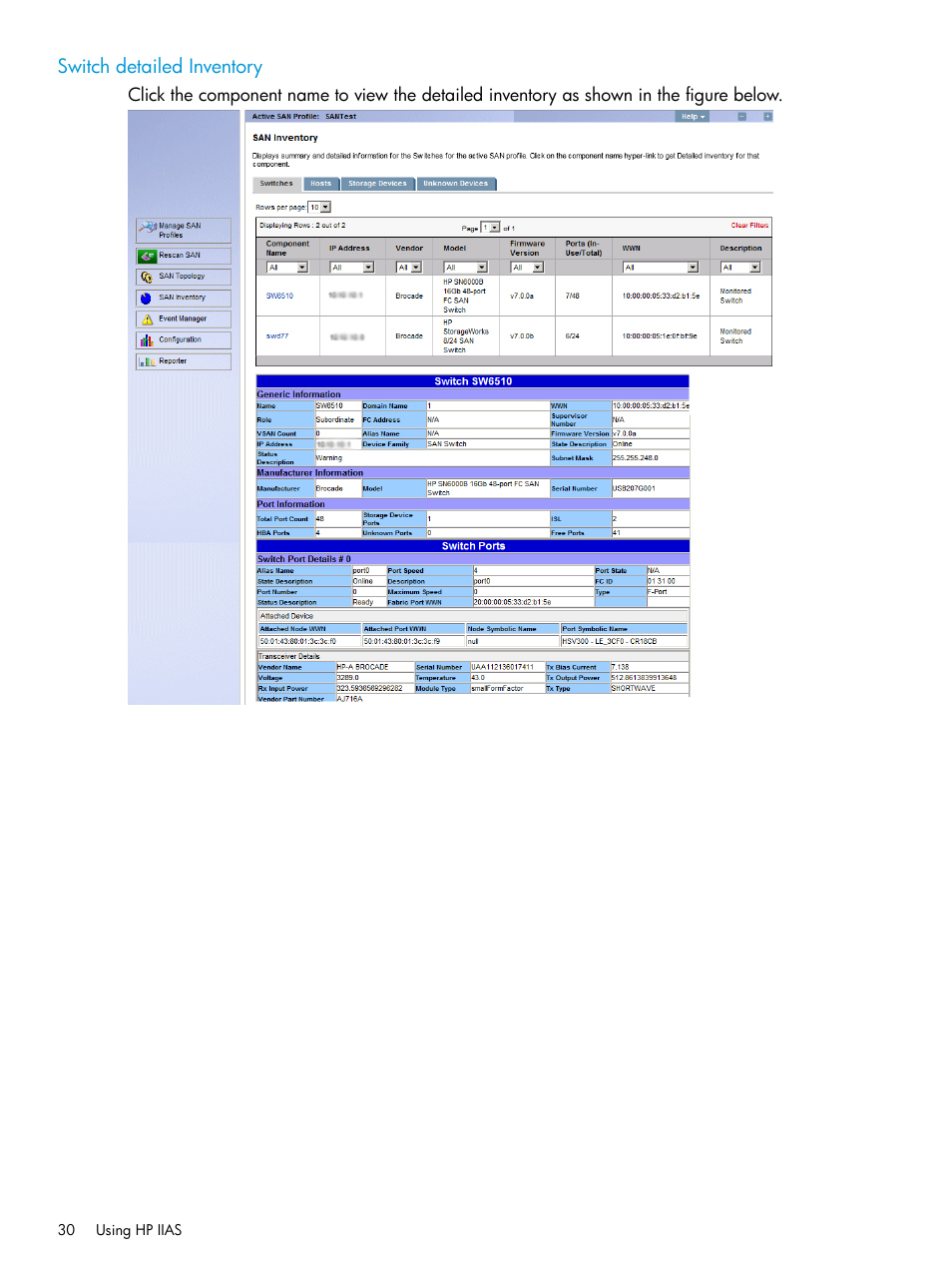Open the Help dropdown menu

click(x=694, y=117)
